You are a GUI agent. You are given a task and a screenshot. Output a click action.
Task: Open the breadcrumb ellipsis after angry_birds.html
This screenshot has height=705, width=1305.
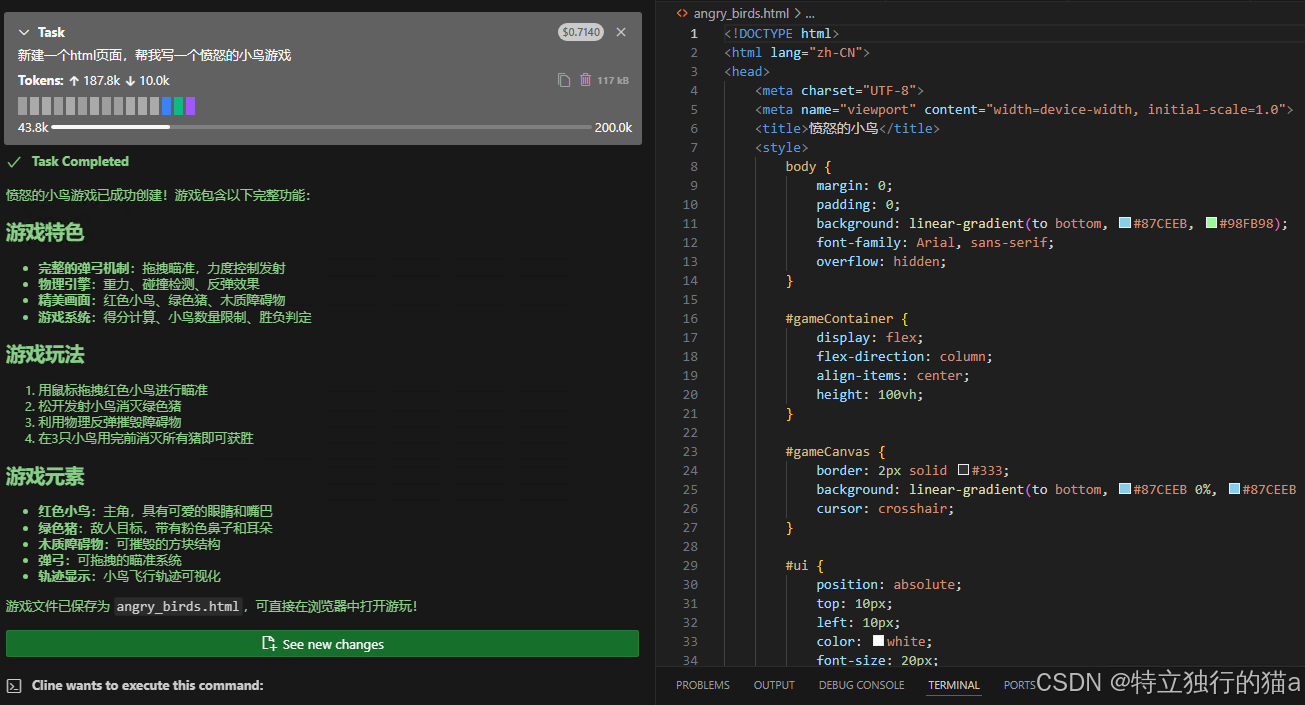click(810, 13)
